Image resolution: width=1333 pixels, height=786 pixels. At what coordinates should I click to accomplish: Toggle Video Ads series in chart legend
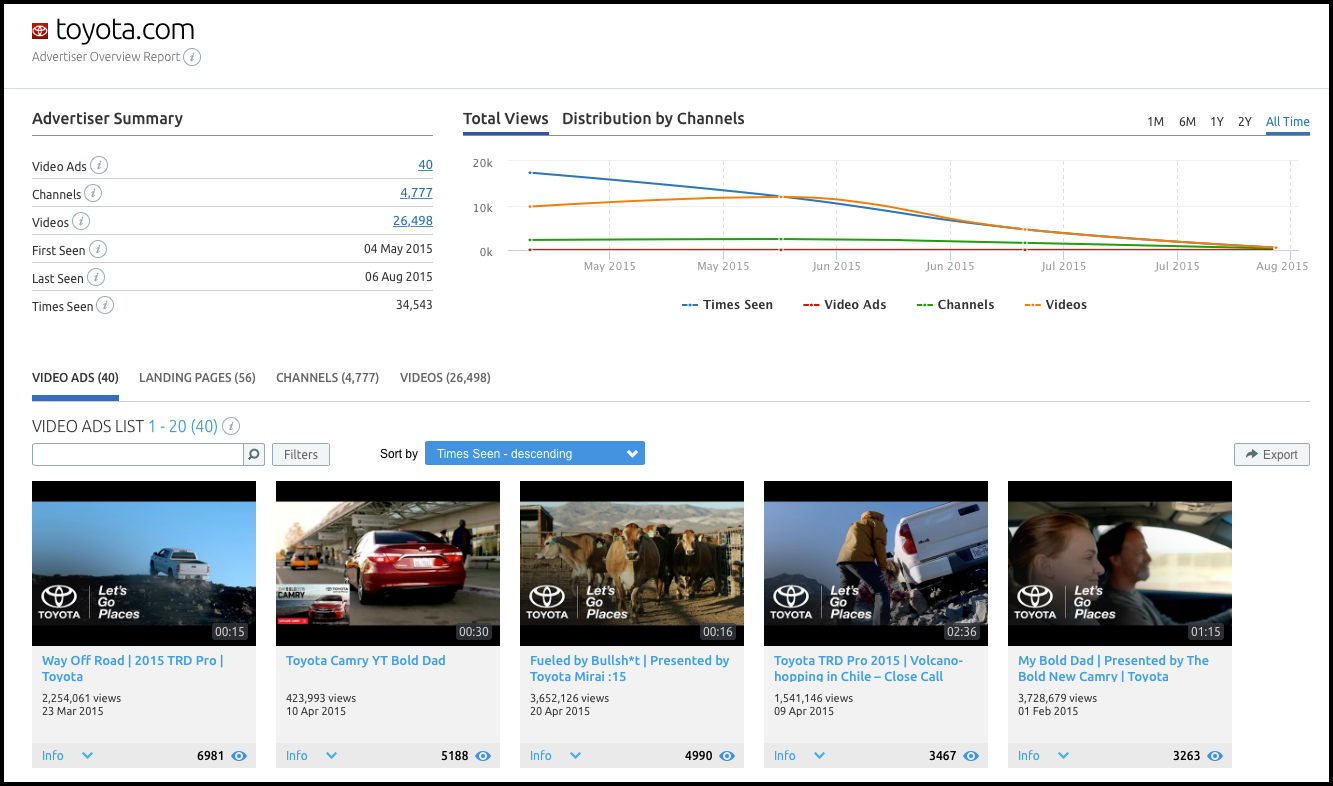(x=844, y=305)
